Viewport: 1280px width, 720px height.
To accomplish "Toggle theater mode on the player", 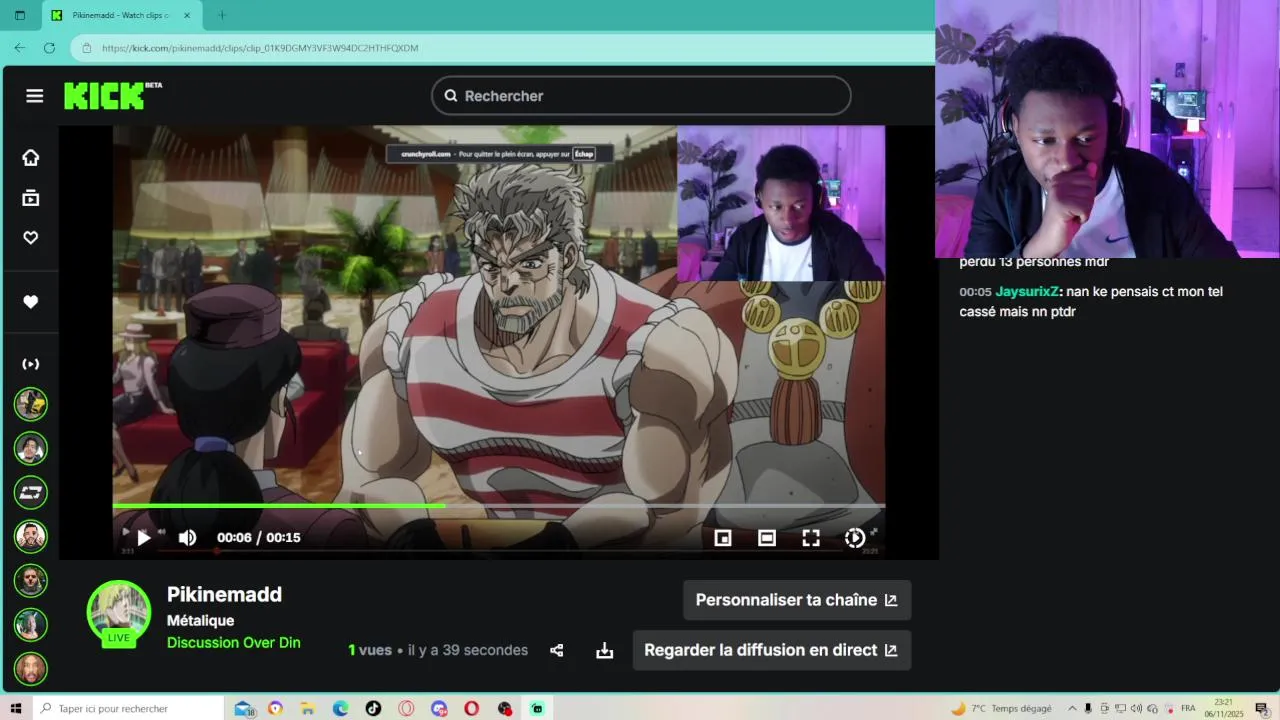I will point(767,538).
